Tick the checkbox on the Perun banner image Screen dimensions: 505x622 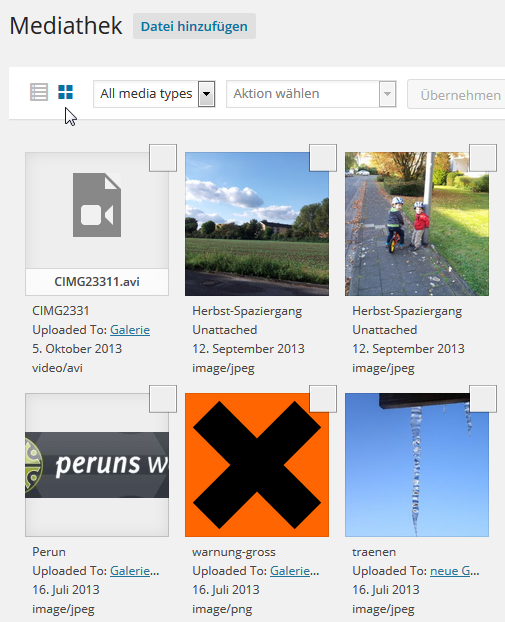pyautogui.click(x=163, y=399)
